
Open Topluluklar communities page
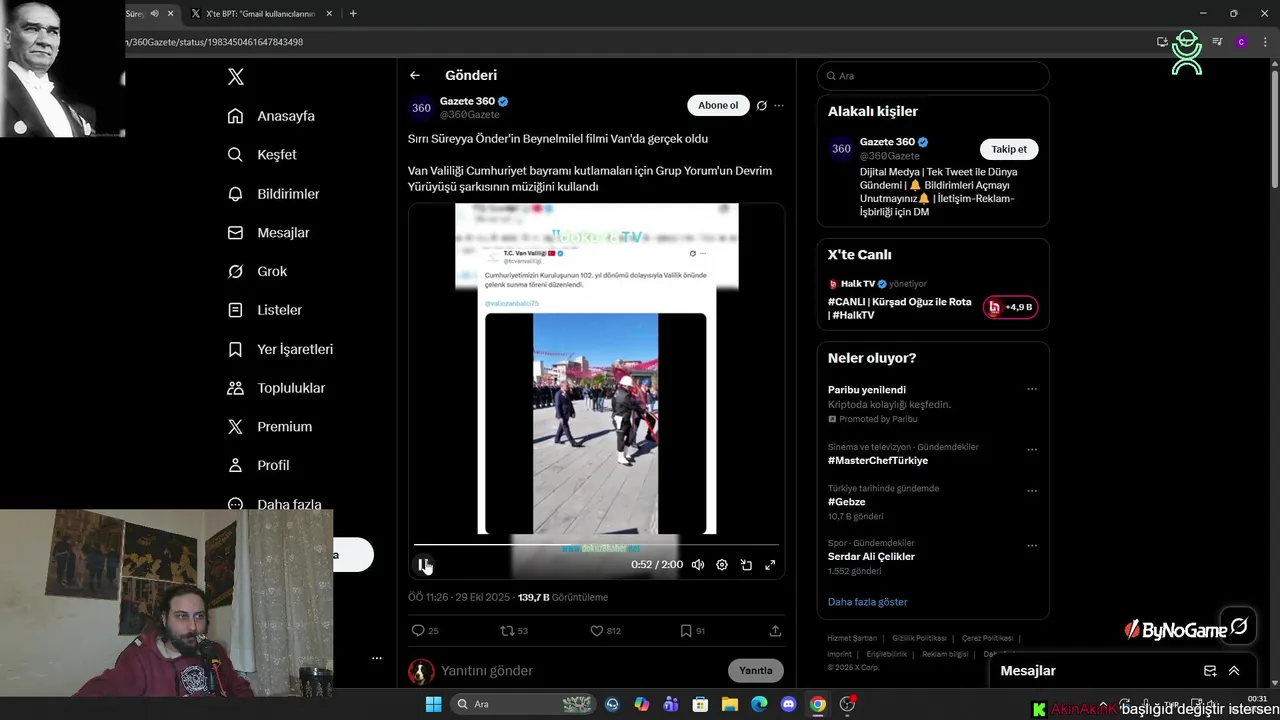(x=276, y=388)
